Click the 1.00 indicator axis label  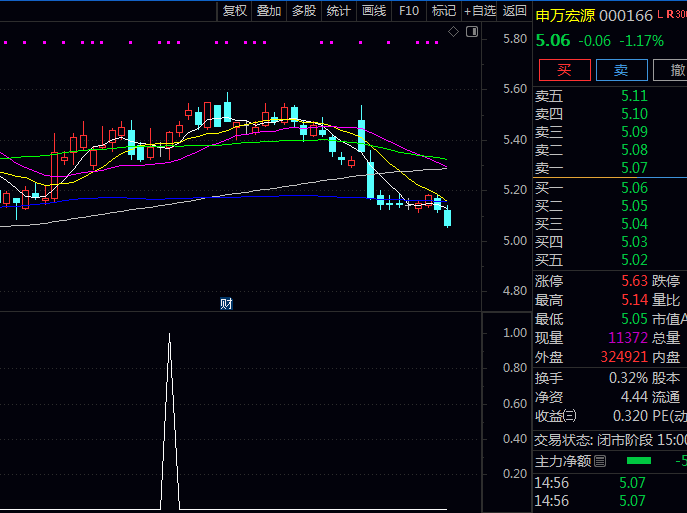click(x=515, y=333)
